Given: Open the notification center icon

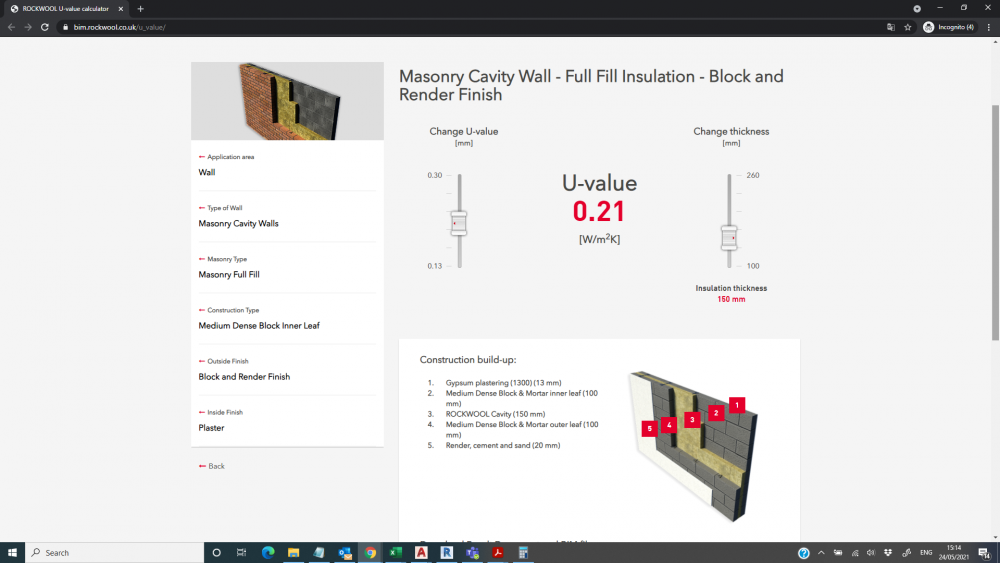Looking at the screenshot, I should [x=985, y=552].
